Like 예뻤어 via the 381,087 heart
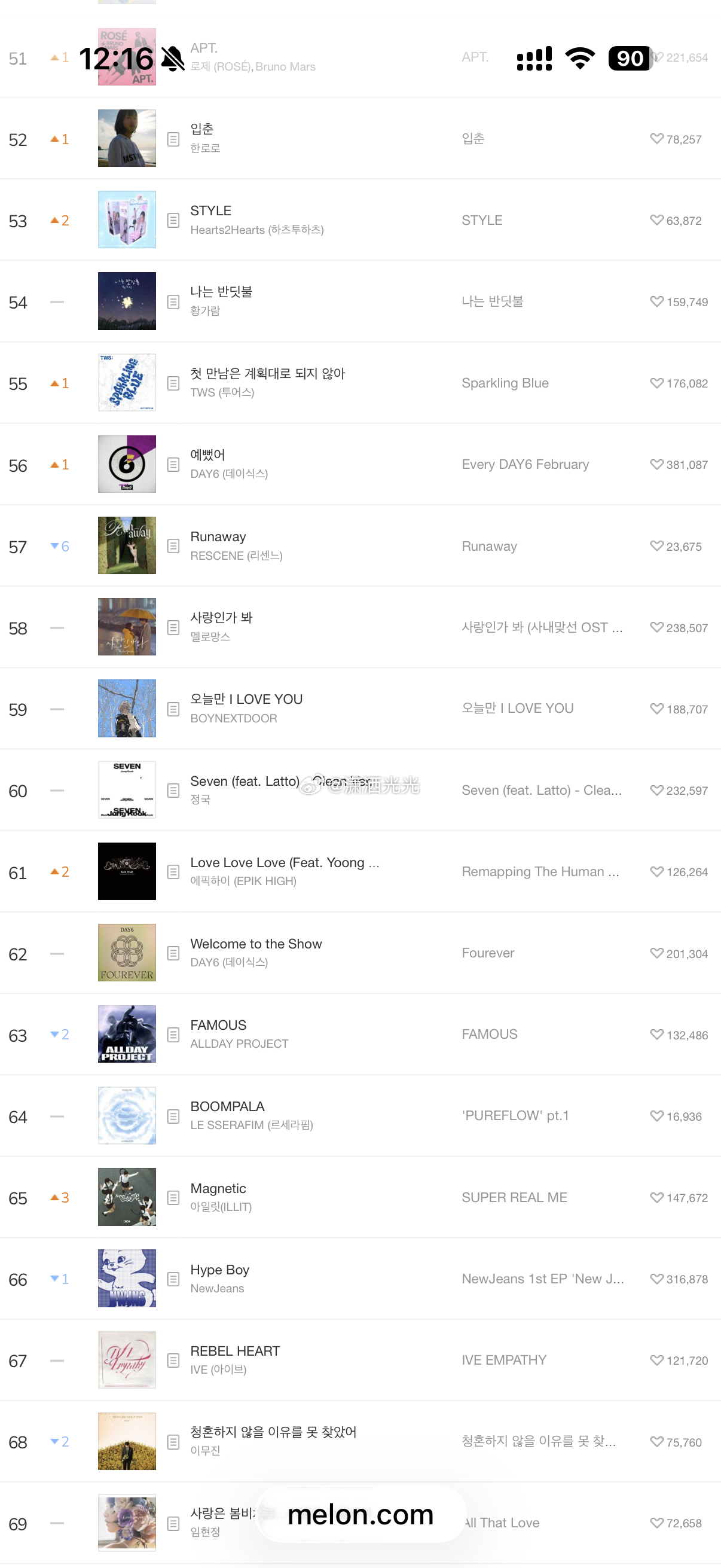 (656, 465)
